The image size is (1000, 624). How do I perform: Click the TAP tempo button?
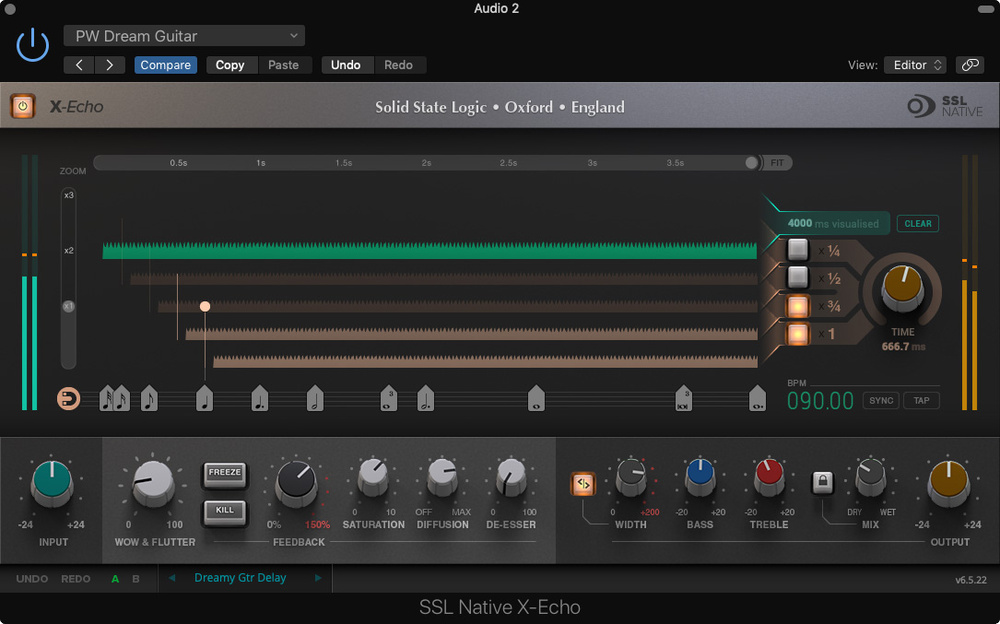point(921,401)
